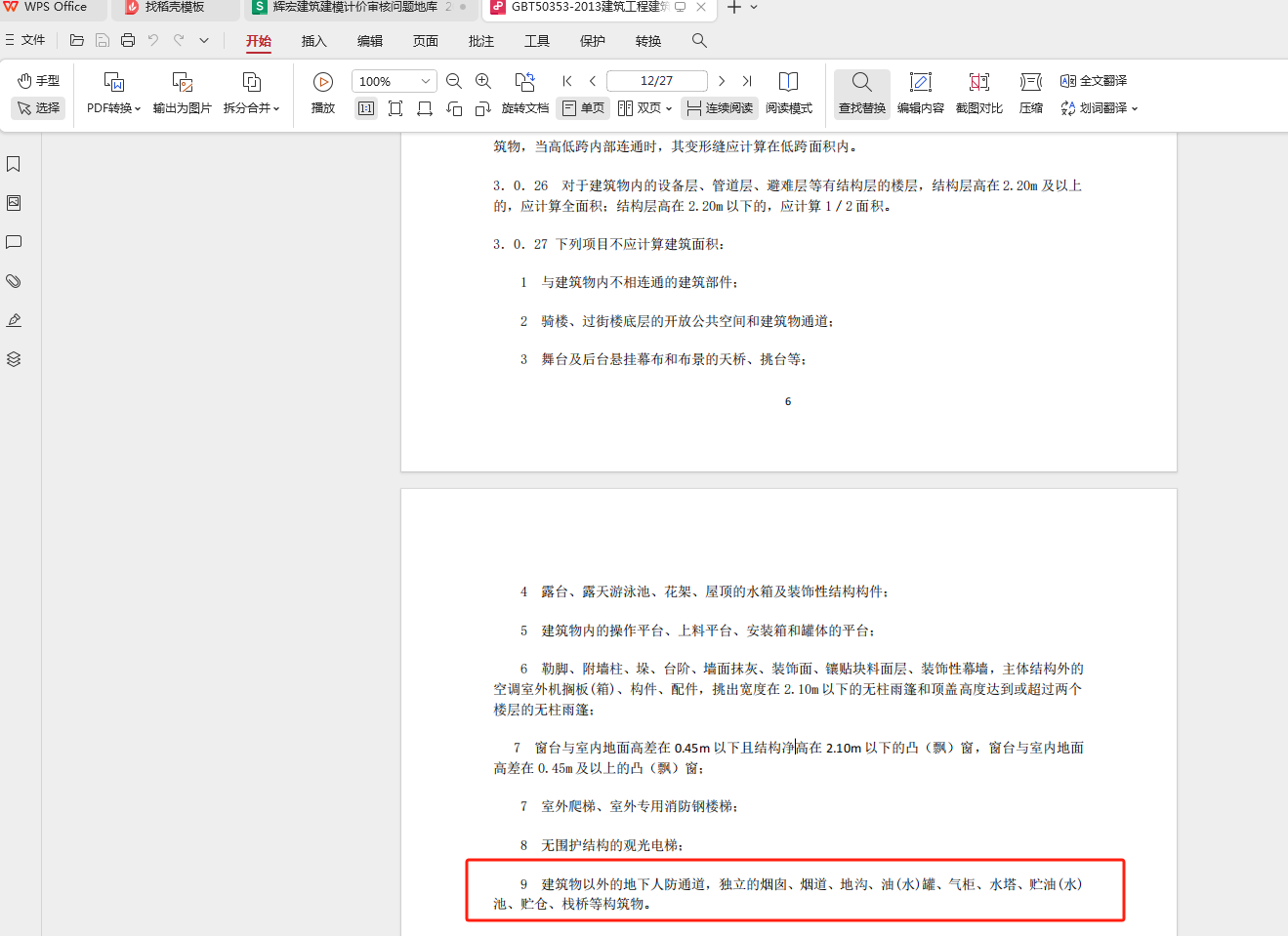Click the 输出为图片 tool
The image size is (1288, 936).
pyautogui.click(x=183, y=94)
